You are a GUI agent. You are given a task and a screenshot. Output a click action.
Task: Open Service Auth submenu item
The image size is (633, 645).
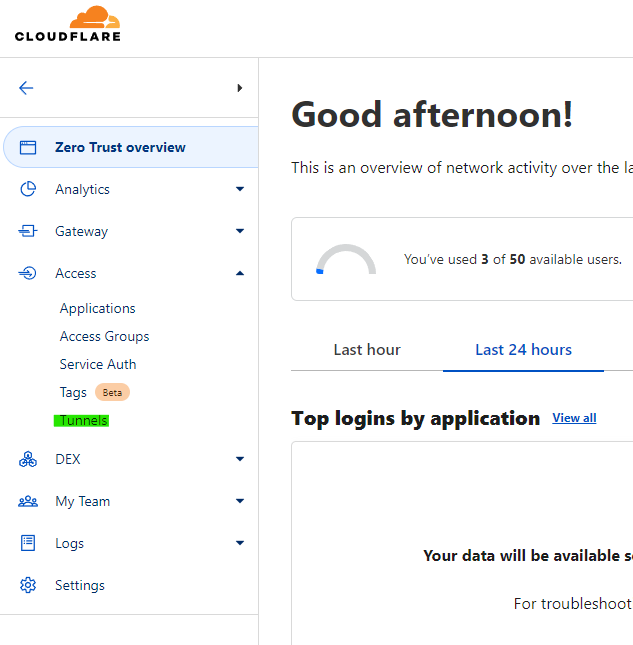click(x=98, y=364)
